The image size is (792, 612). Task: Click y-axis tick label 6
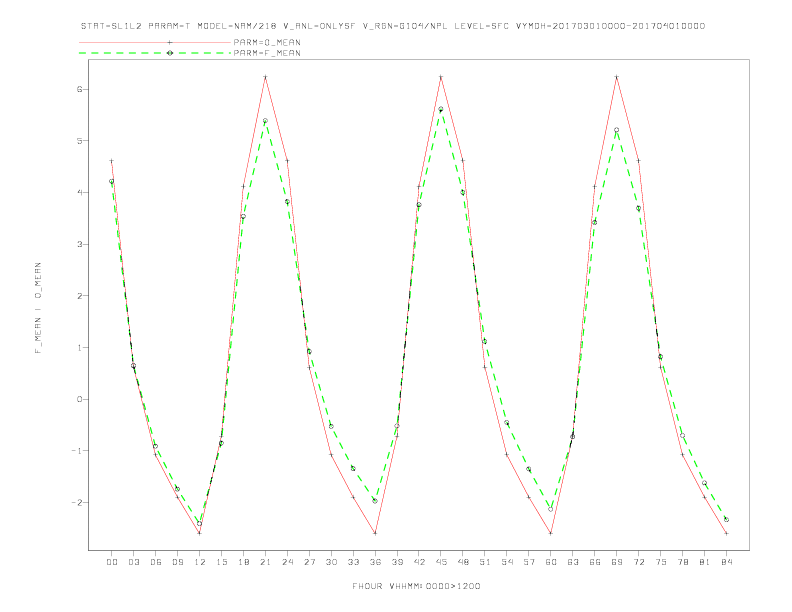click(79, 89)
